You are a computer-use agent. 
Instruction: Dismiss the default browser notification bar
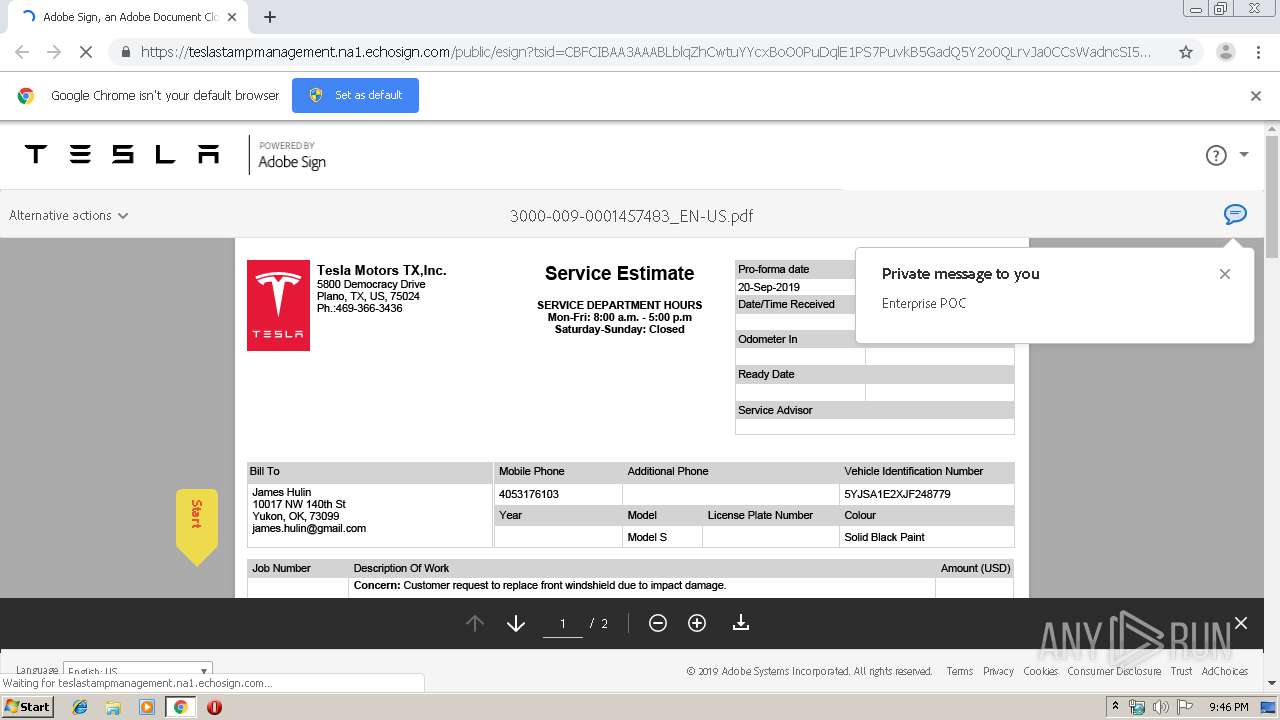1256,96
